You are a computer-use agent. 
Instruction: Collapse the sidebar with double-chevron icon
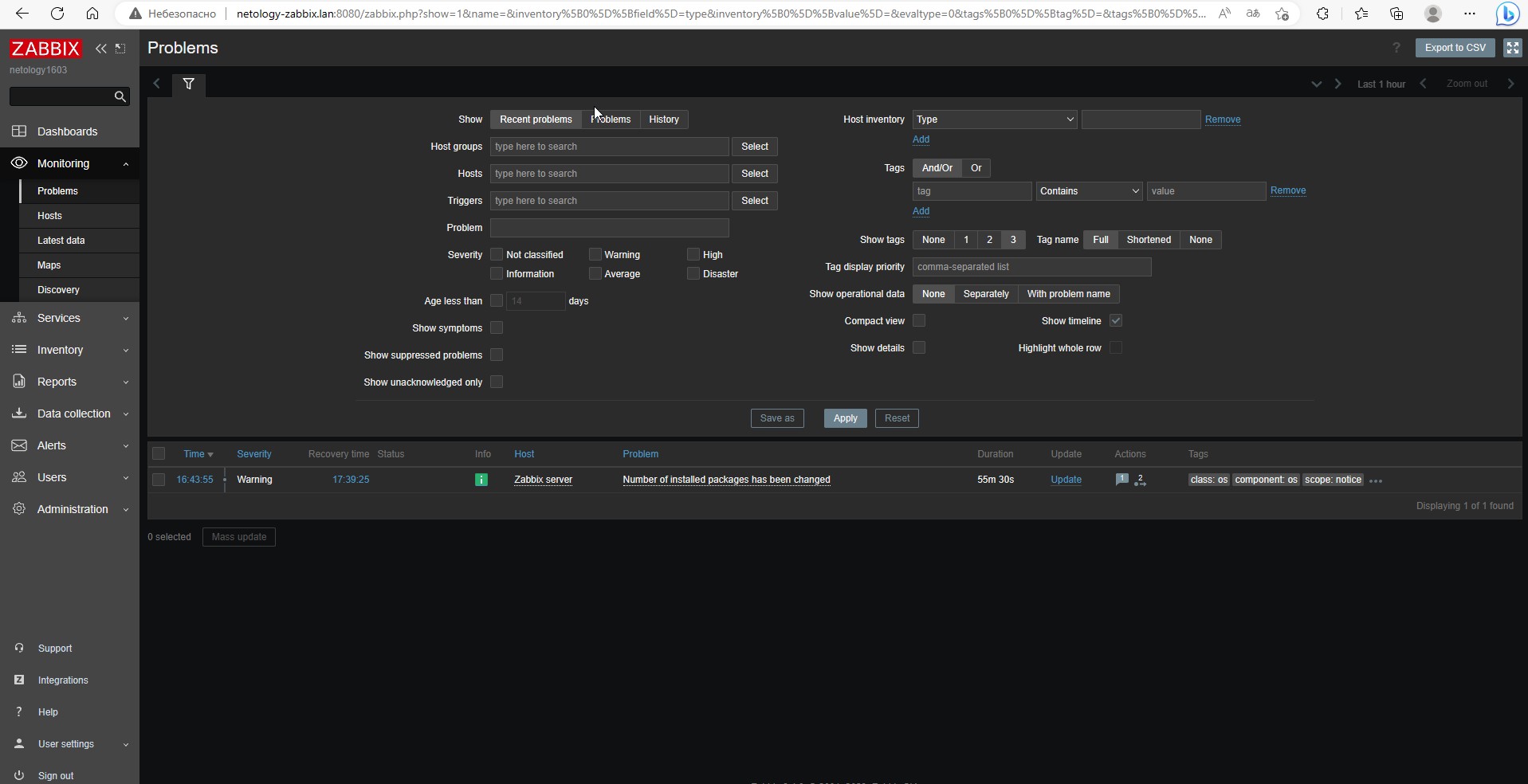tap(101, 49)
